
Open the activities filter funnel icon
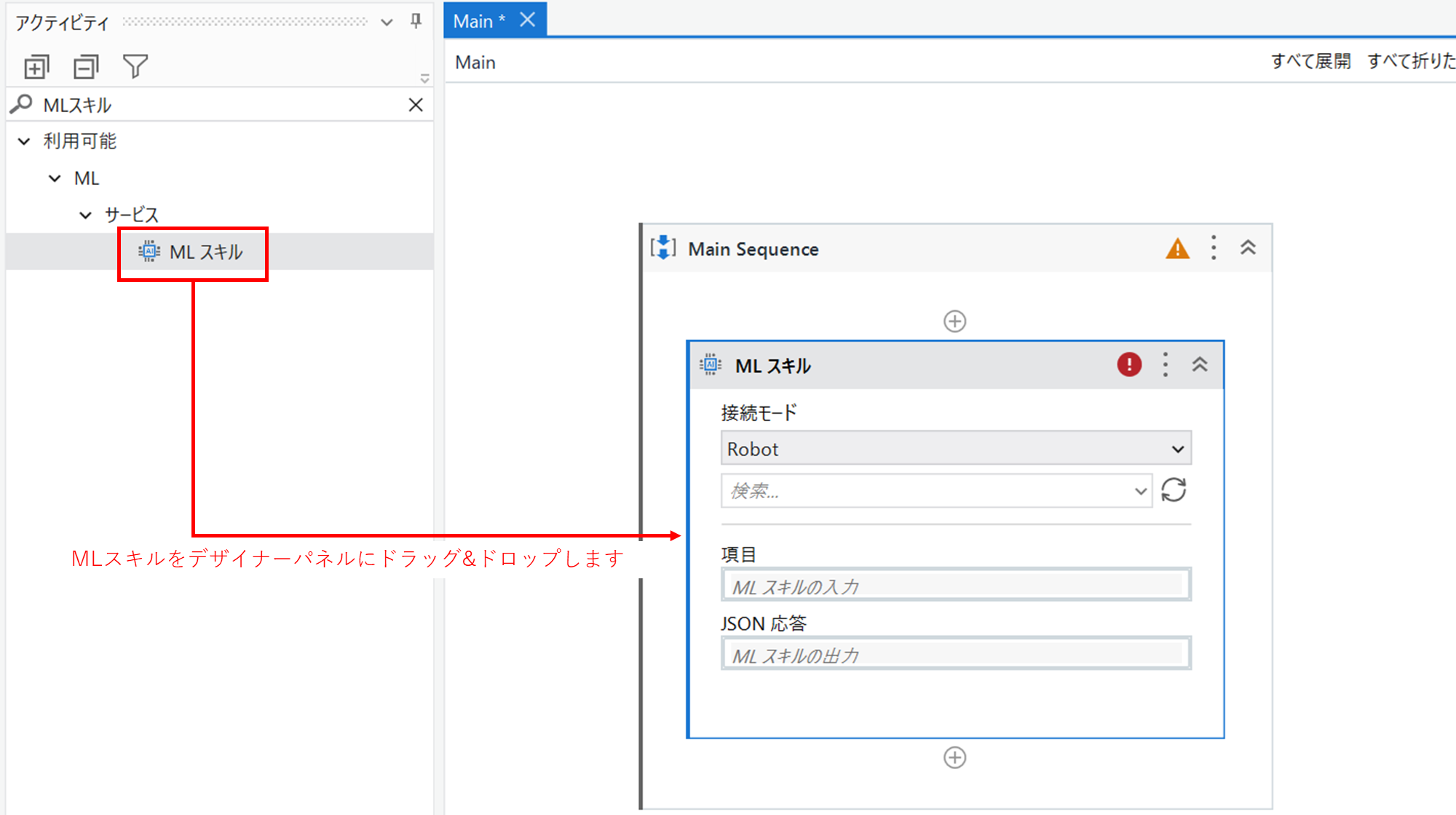[x=135, y=67]
